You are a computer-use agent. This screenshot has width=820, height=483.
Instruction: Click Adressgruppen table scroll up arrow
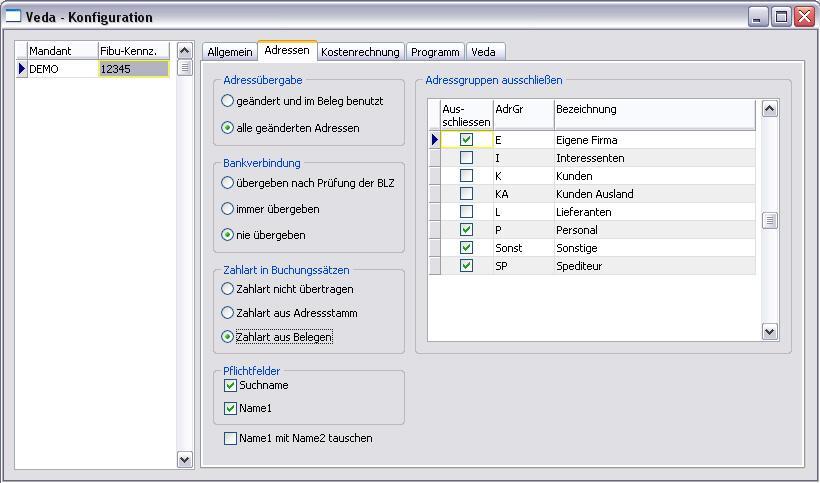point(769,108)
